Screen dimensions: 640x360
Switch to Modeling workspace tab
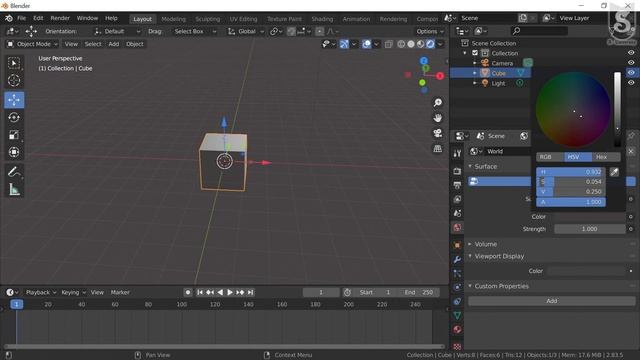click(173, 19)
